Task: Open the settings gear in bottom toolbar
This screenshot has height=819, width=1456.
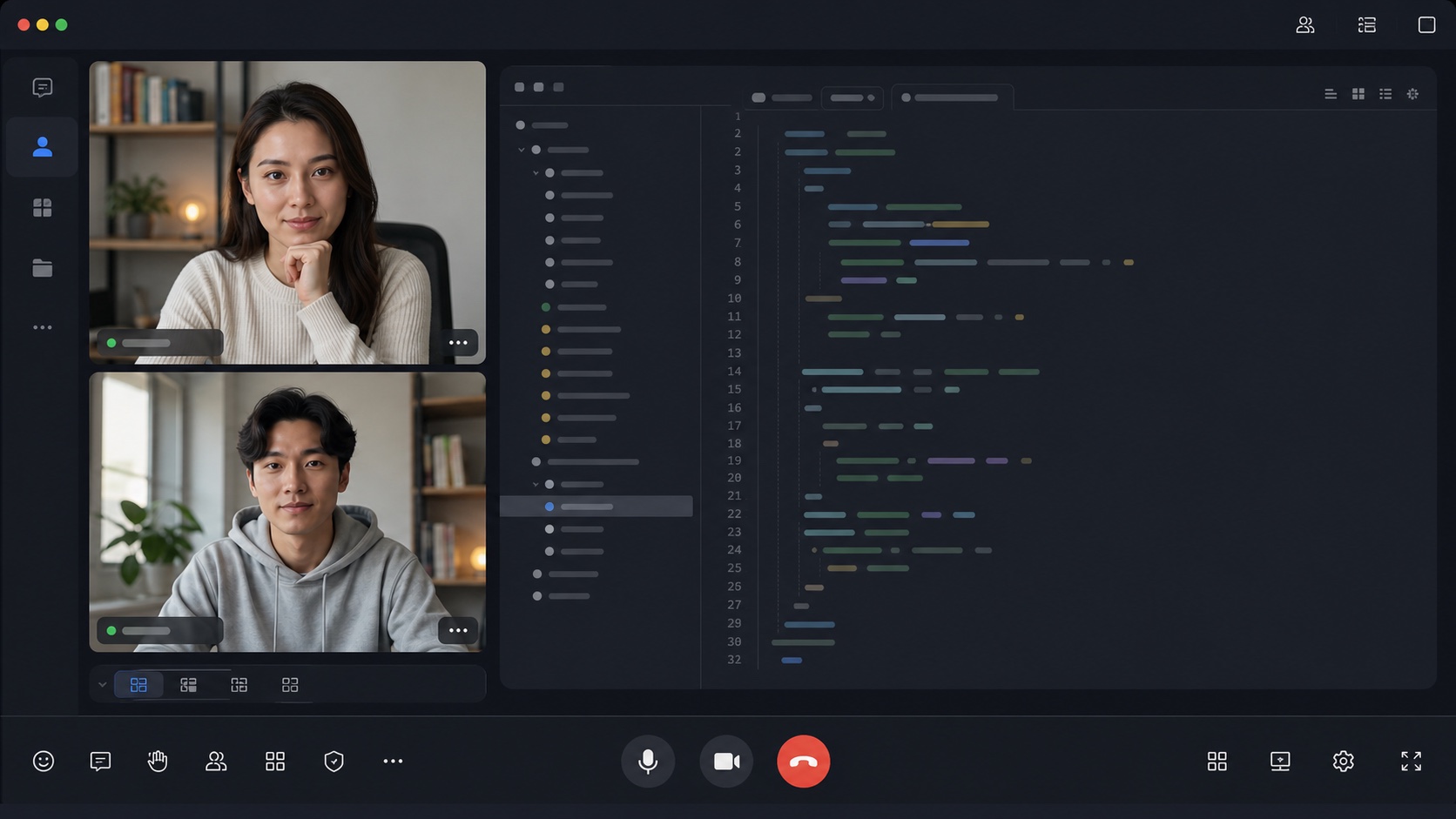Action: 1343,762
